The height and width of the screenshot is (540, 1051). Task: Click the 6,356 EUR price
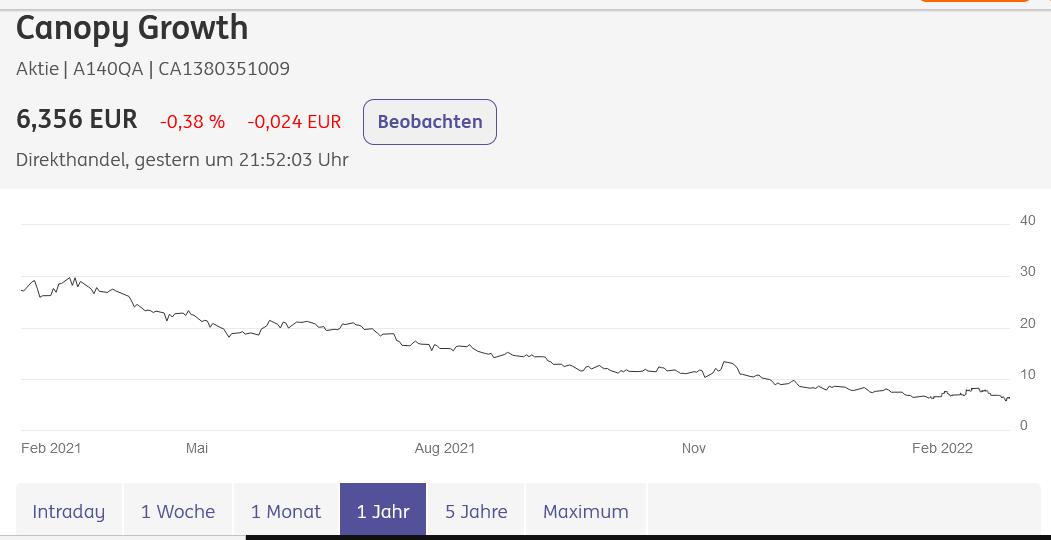tap(77, 119)
